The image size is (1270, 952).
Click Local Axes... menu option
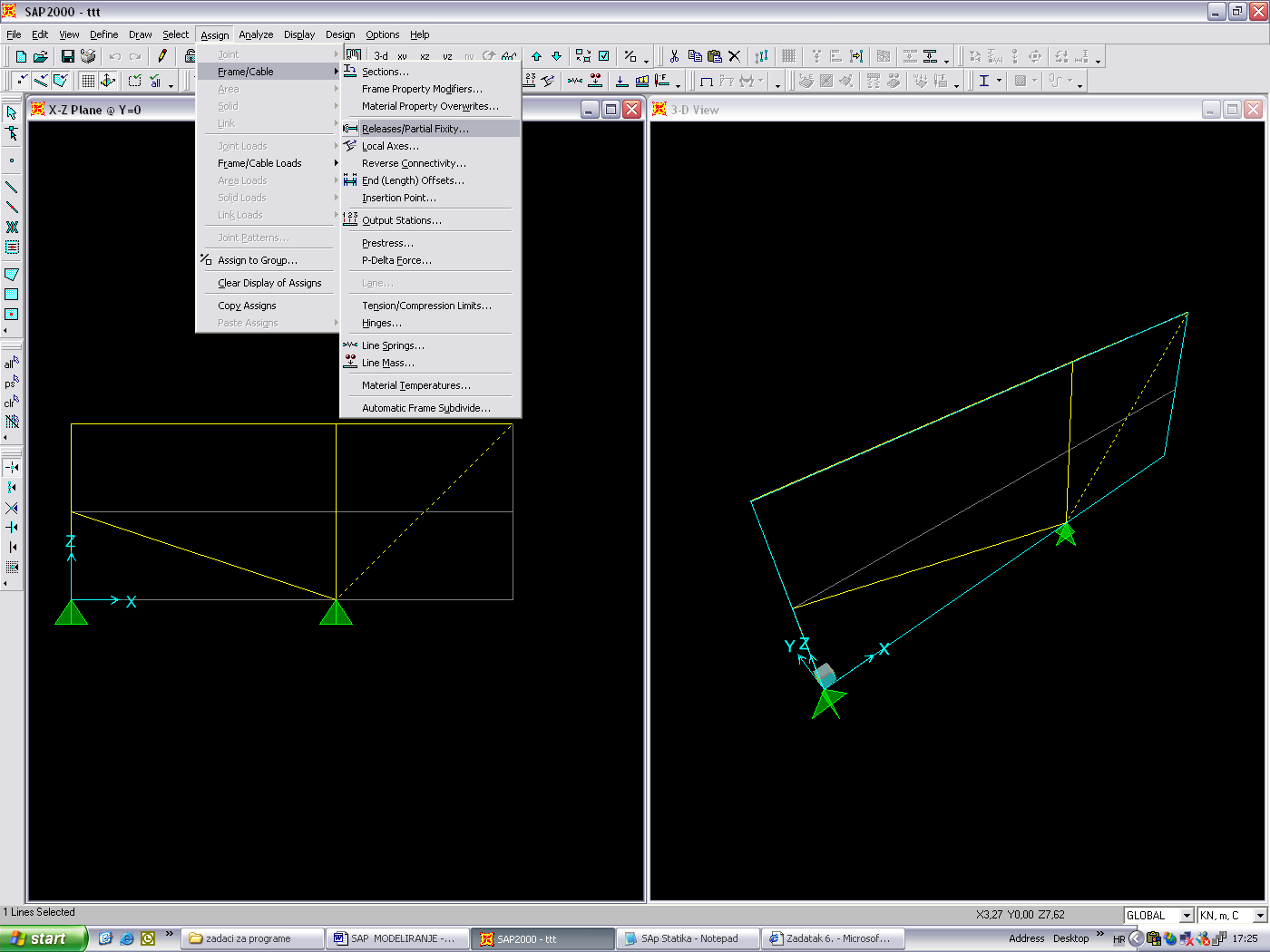pos(430,146)
